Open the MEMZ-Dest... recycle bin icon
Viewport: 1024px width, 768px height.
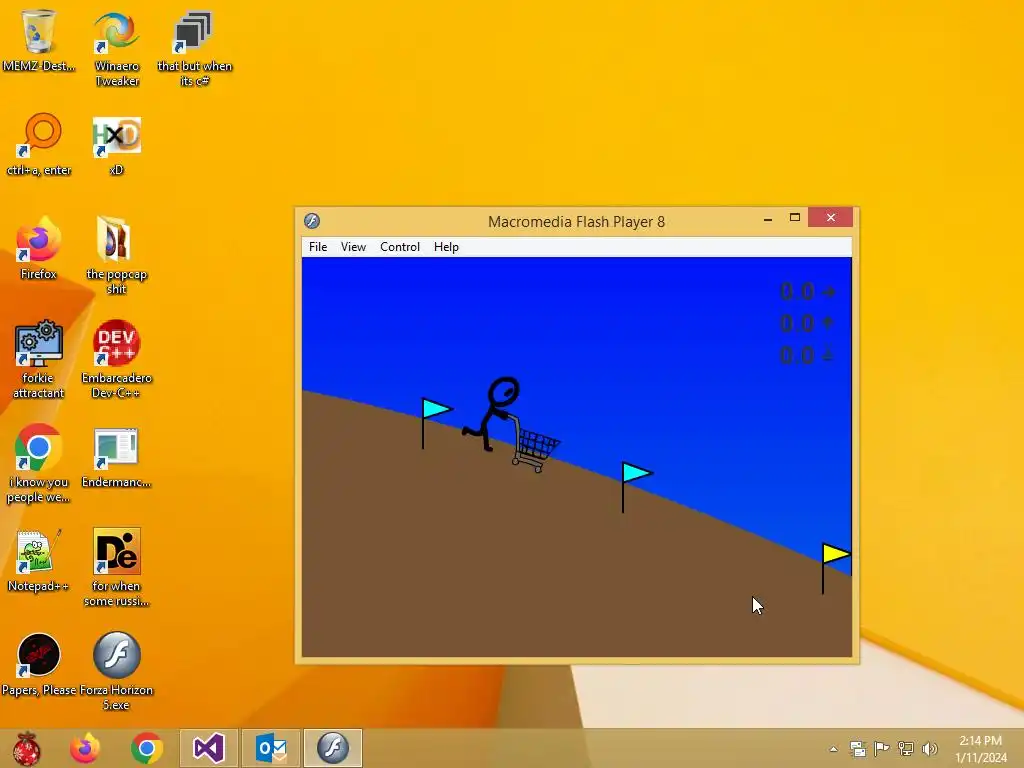(x=39, y=40)
